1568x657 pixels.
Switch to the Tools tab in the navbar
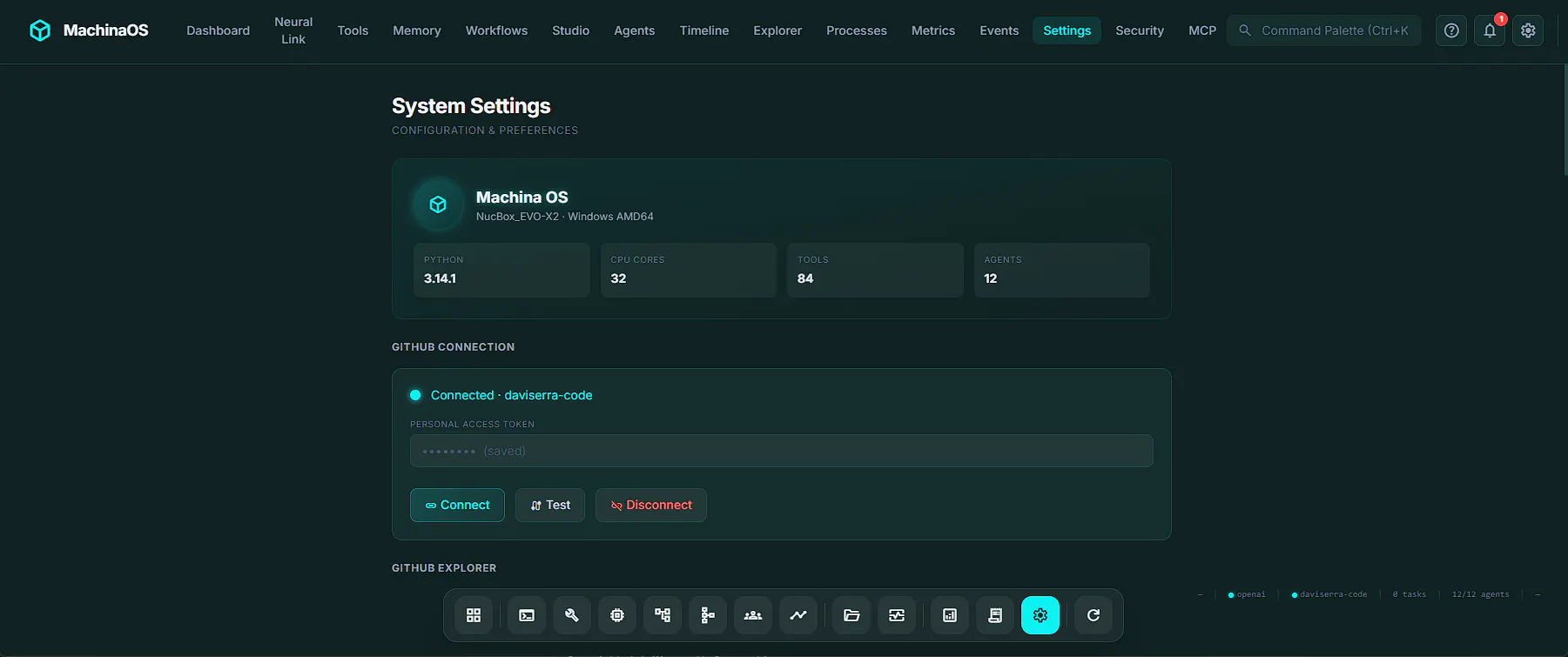353,30
